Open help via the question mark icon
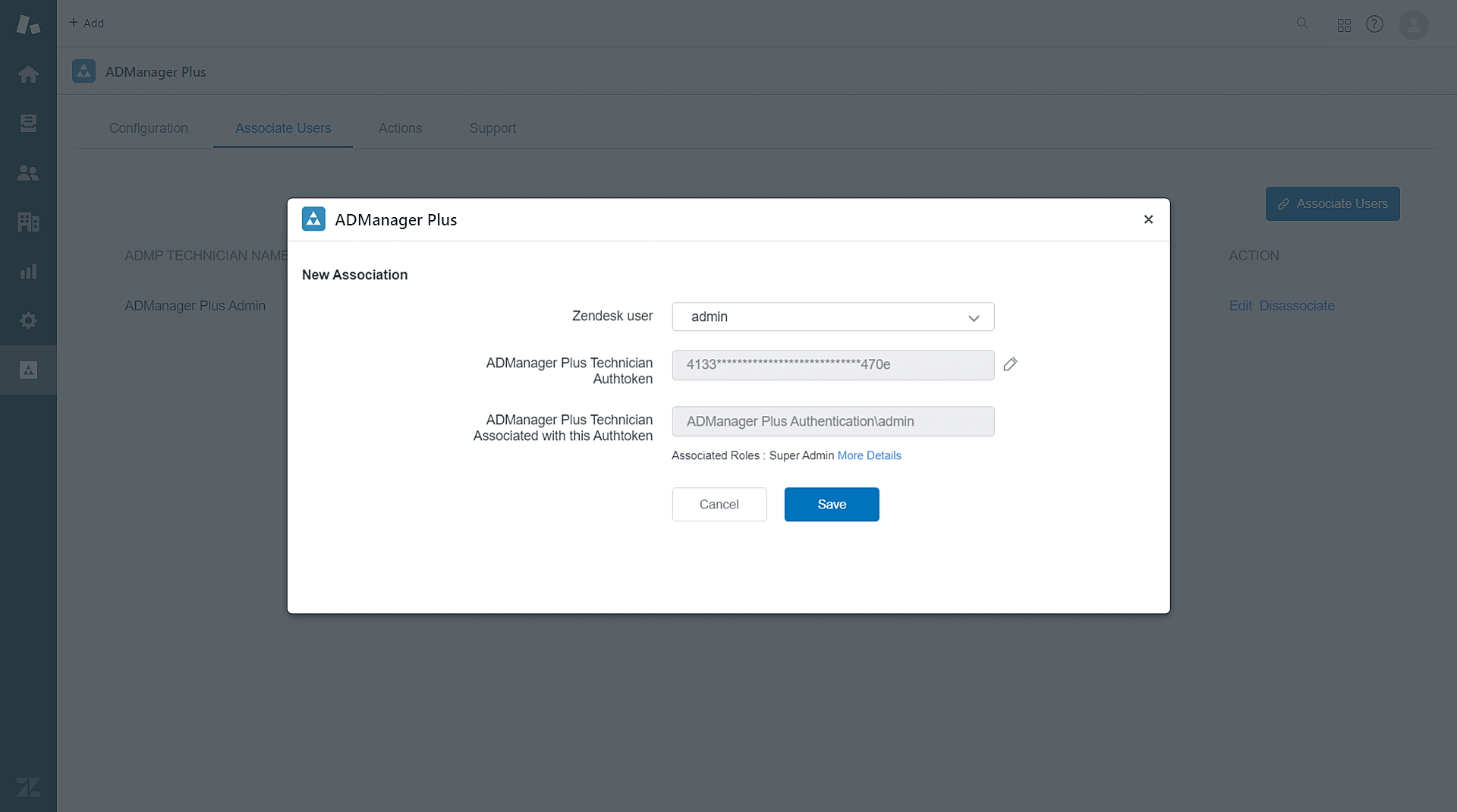 1374,24
